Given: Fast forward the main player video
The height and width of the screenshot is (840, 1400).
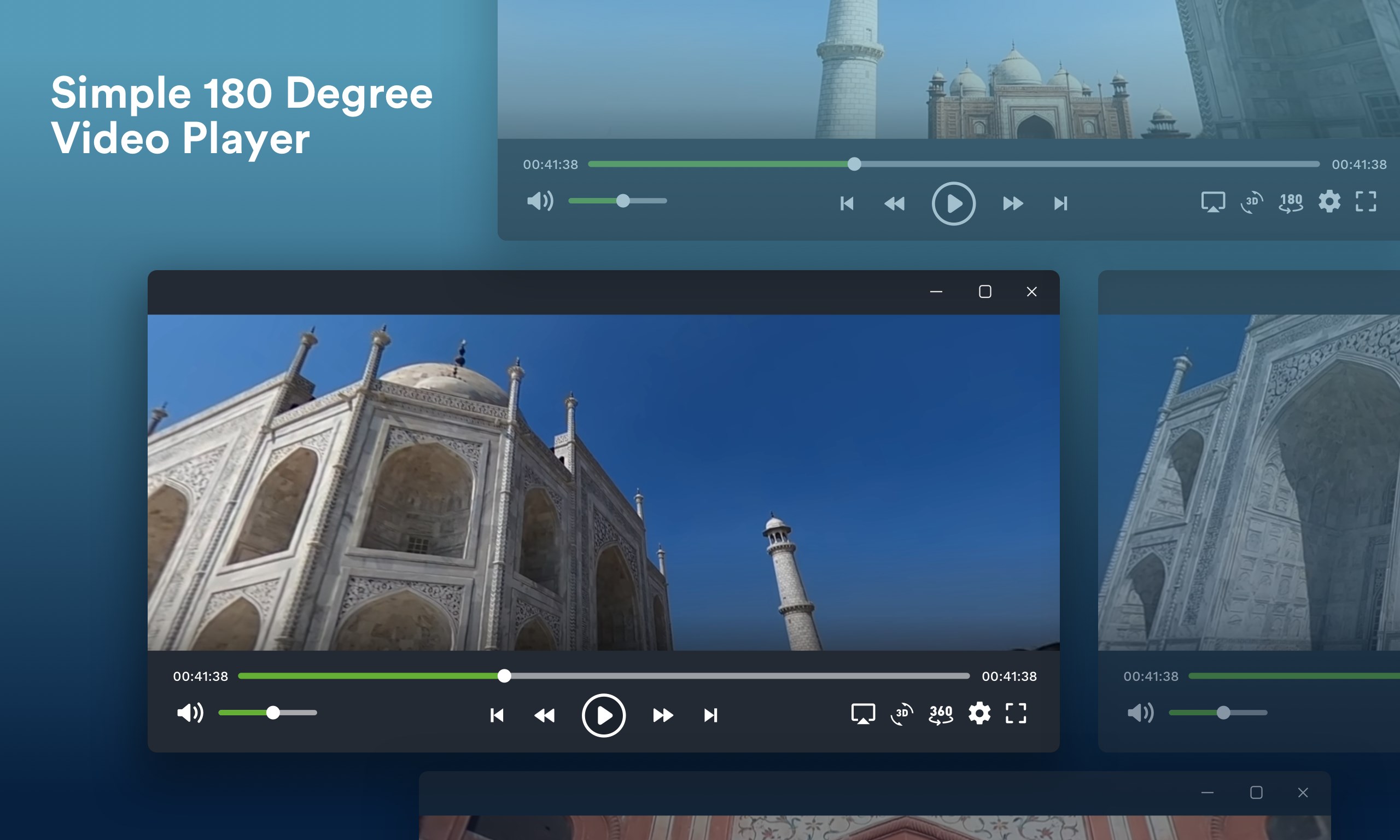Looking at the screenshot, I should point(663,715).
